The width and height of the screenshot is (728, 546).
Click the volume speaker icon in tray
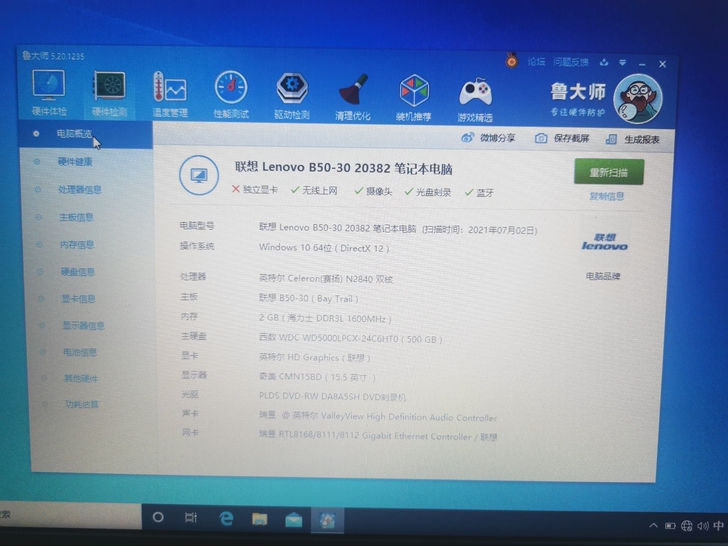pyautogui.click(x=703, y=526)
